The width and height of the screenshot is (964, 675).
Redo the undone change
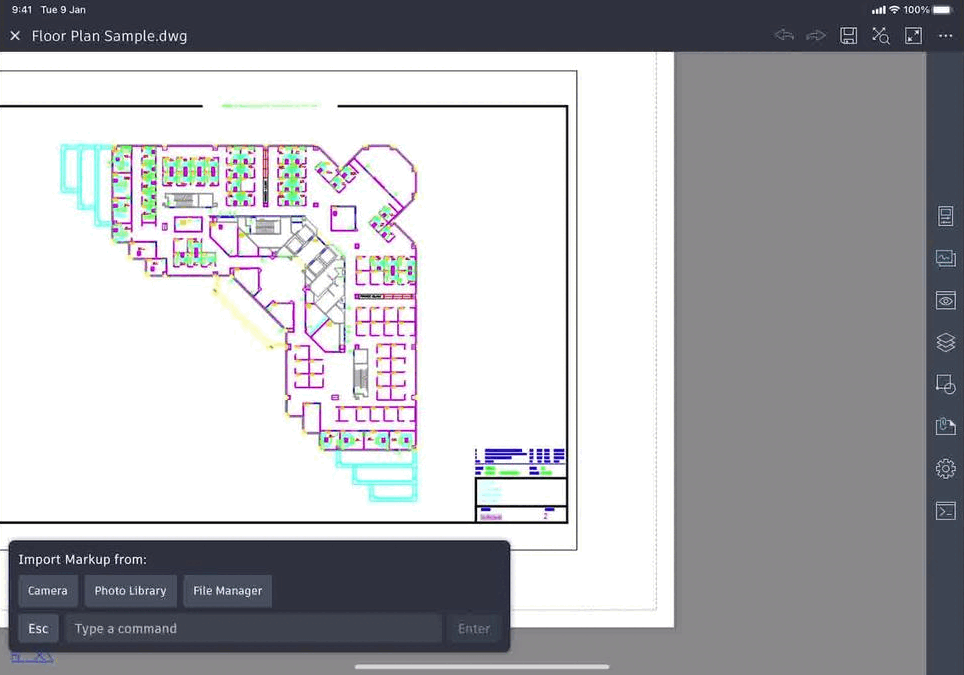pos(815,35)
